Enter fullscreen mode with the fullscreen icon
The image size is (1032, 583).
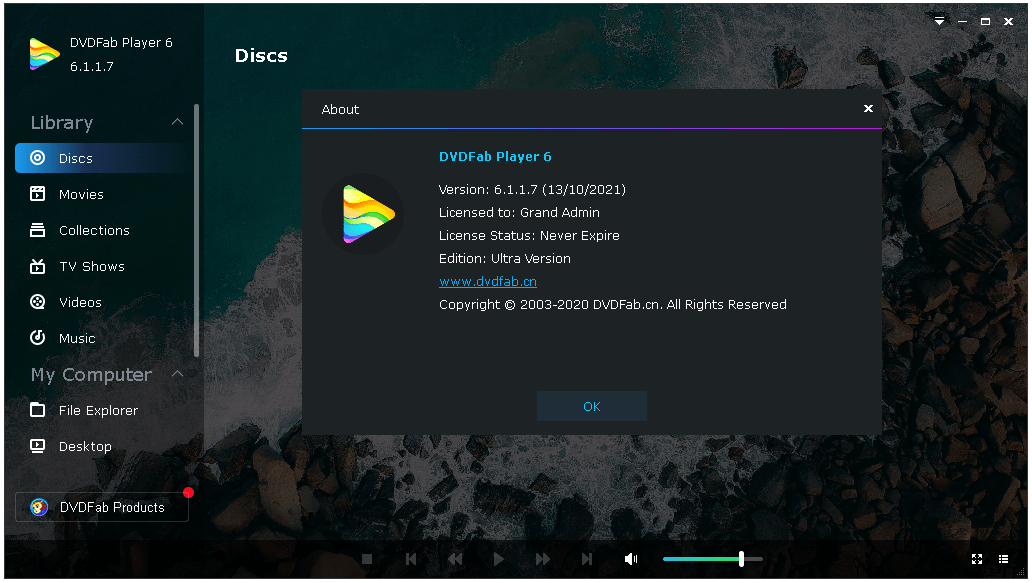coord(977,559)
